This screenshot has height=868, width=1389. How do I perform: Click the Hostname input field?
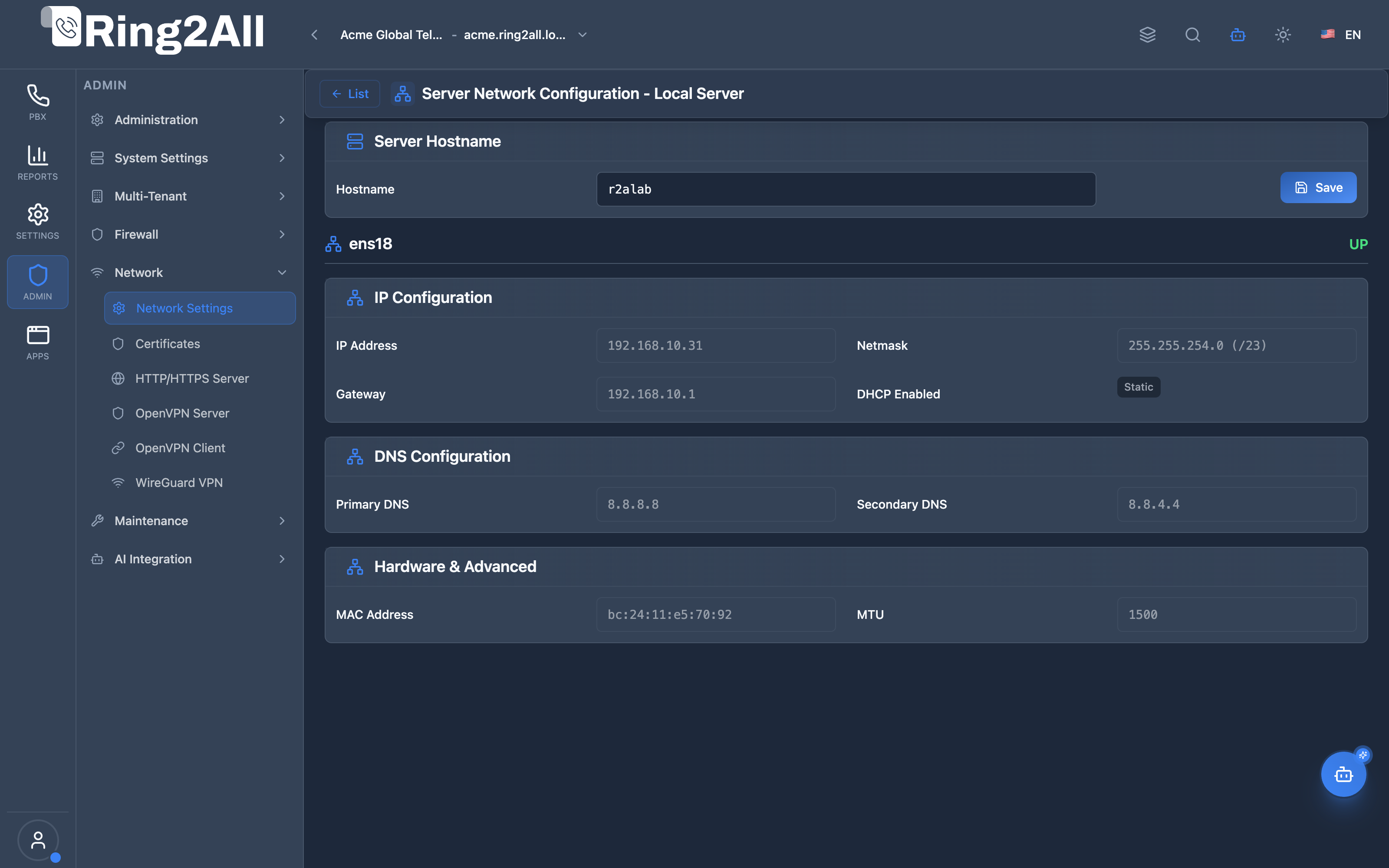pyautogui.click(x=846, y=190)
